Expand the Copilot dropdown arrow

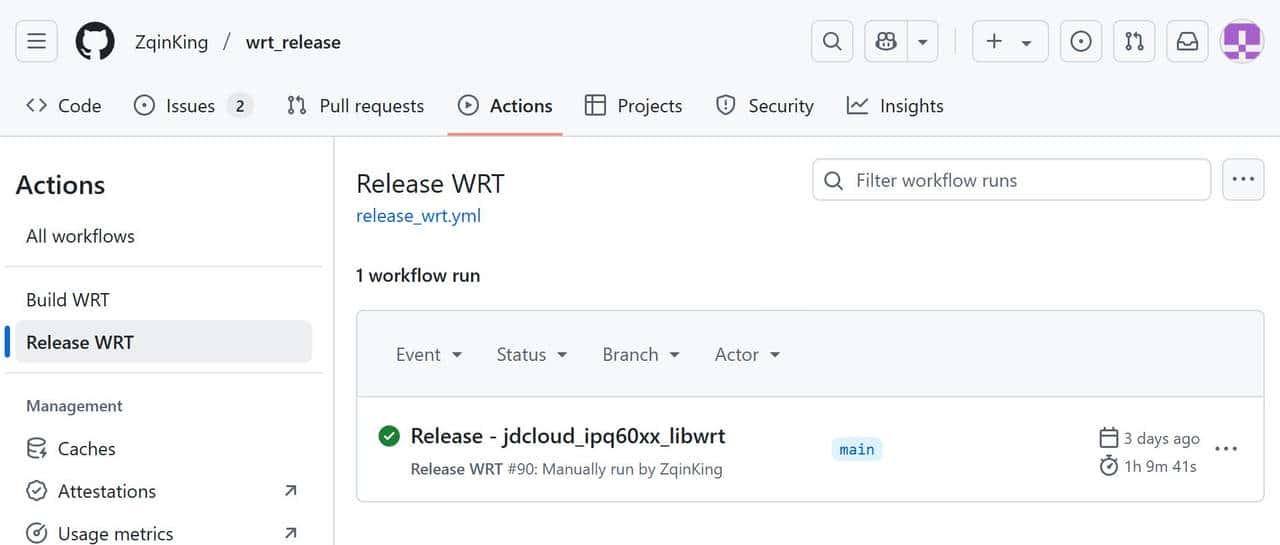point(922,41)
